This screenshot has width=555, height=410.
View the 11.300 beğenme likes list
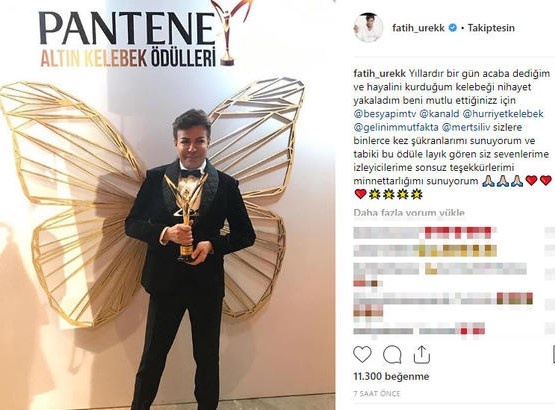[391, 376]
